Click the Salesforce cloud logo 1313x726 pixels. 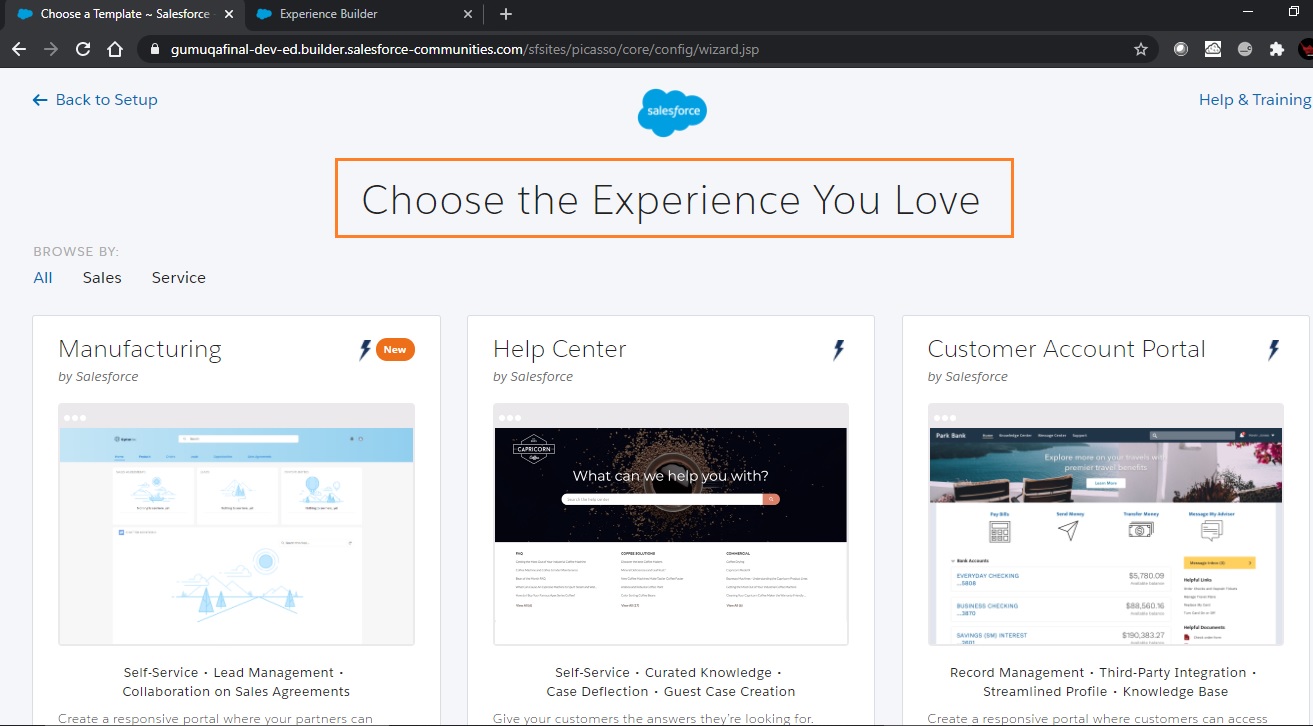tap(672, 112)
